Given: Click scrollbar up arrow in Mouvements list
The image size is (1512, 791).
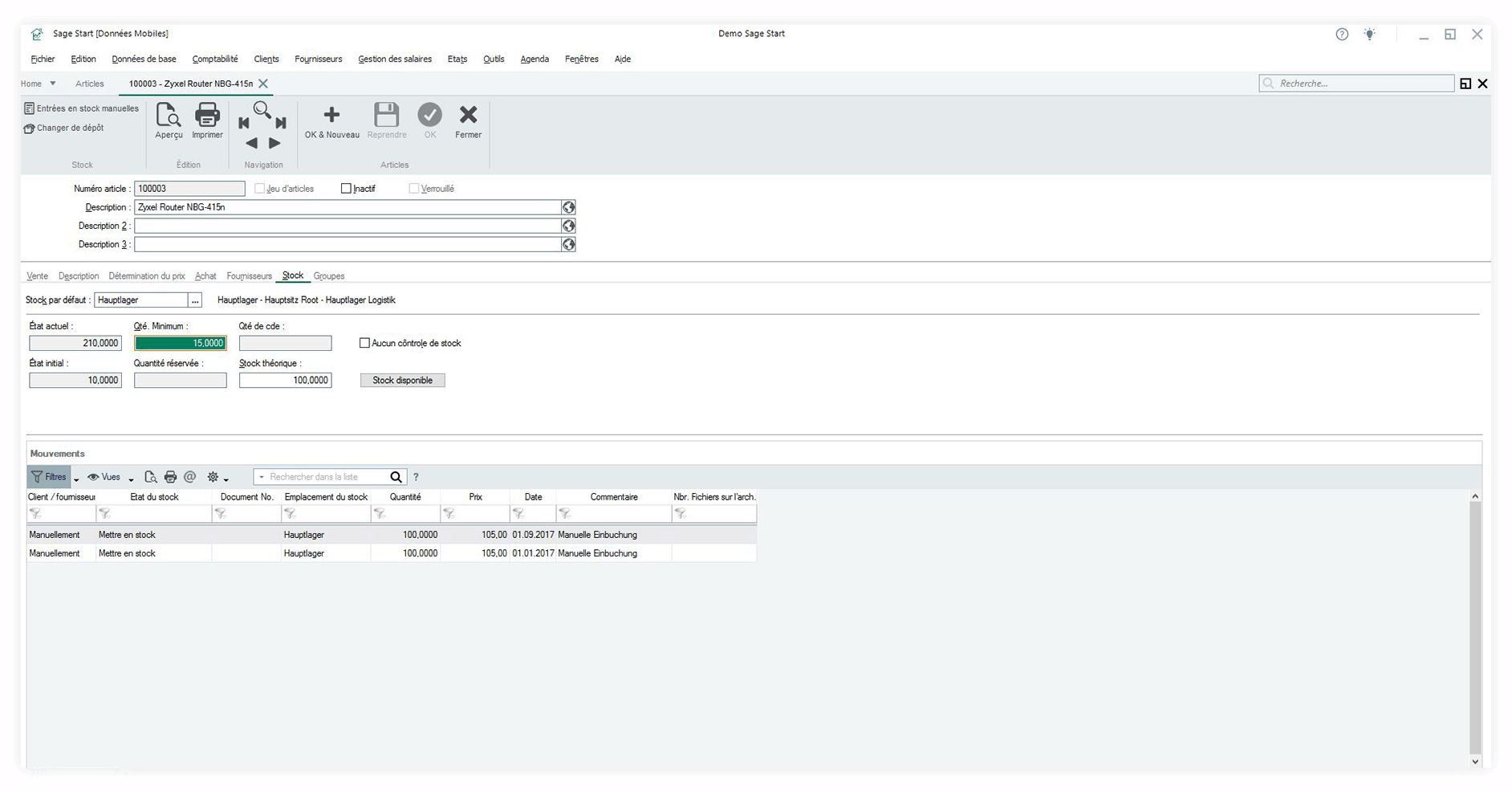Looking at the screenshot, I should click(1475, 497).
